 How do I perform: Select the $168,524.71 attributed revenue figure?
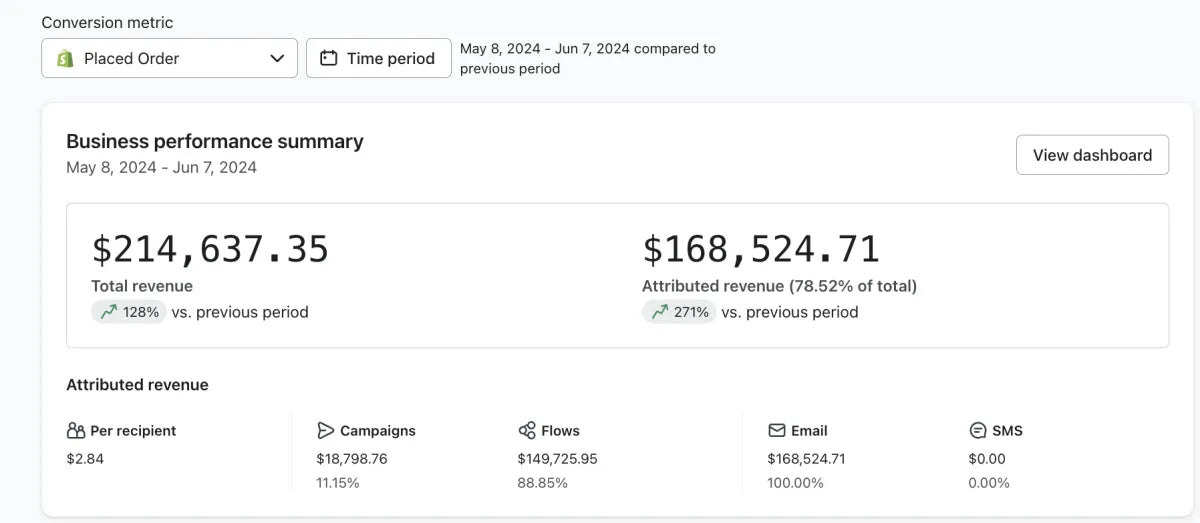tap(760, 249)
